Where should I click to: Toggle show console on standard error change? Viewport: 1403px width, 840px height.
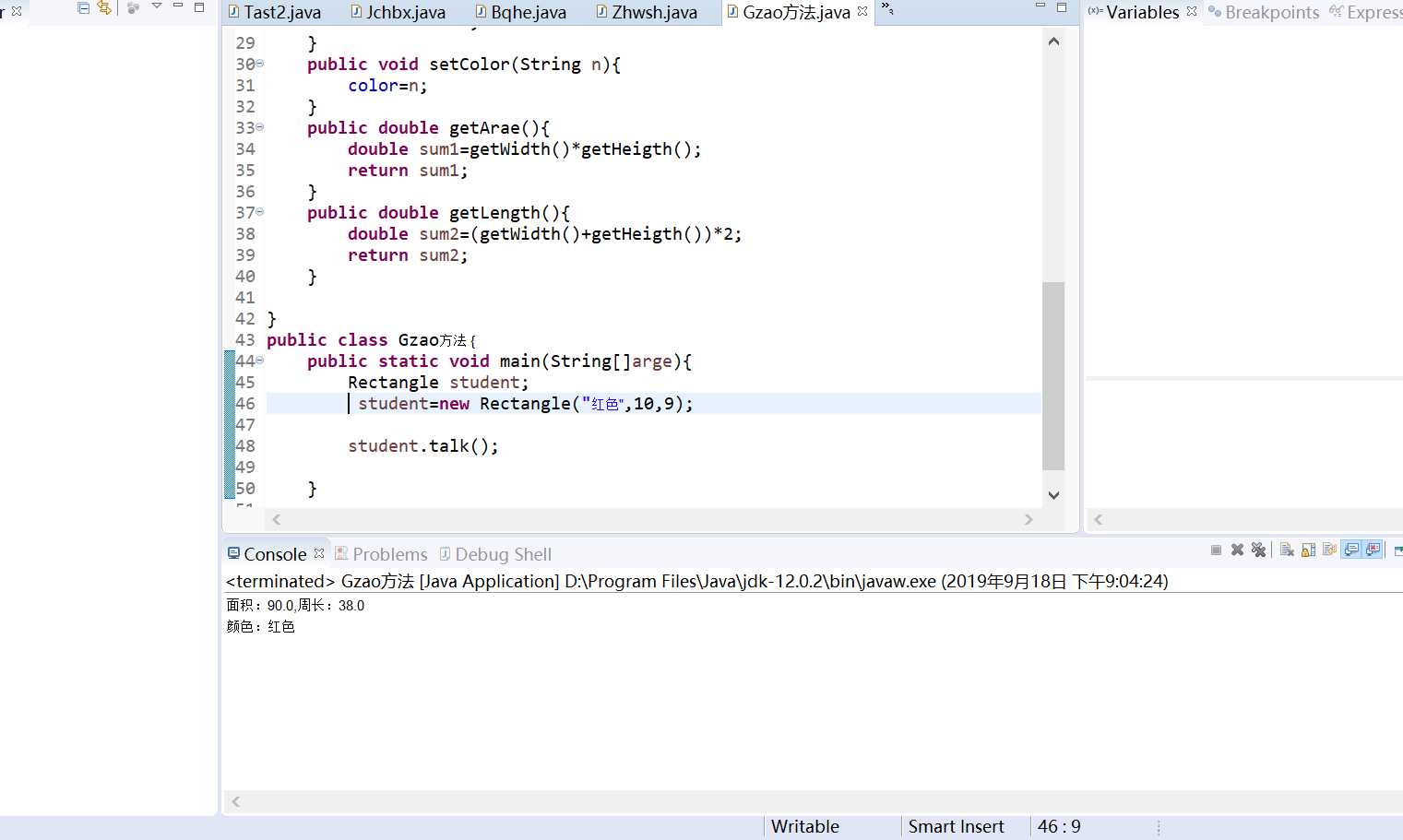1373,550
